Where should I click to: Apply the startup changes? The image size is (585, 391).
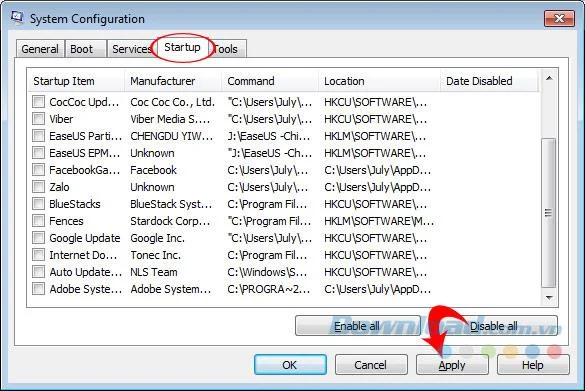point(452,365)
